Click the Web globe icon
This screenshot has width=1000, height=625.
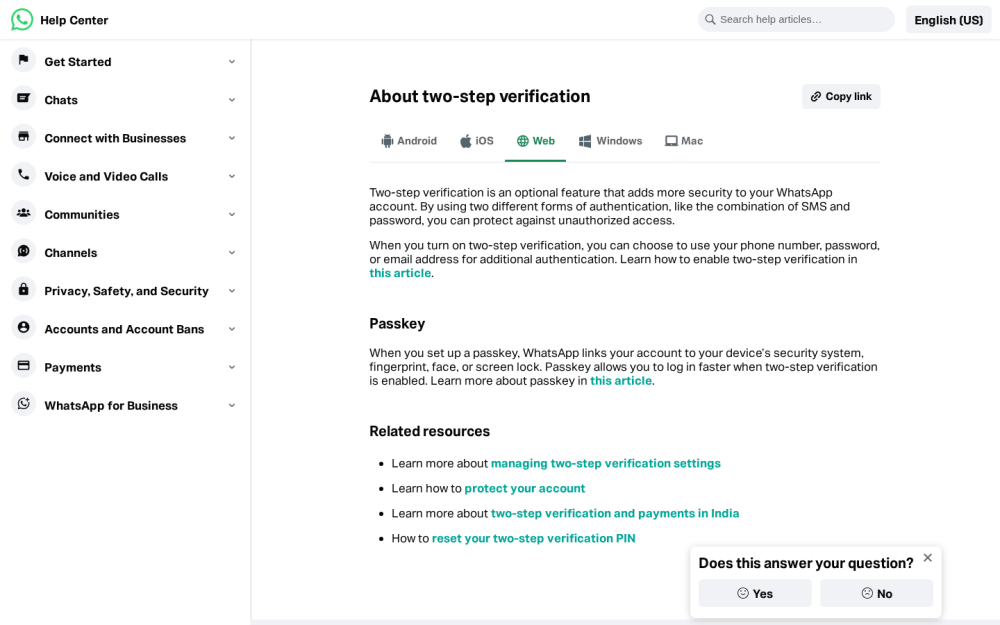(x=522, y=141)
